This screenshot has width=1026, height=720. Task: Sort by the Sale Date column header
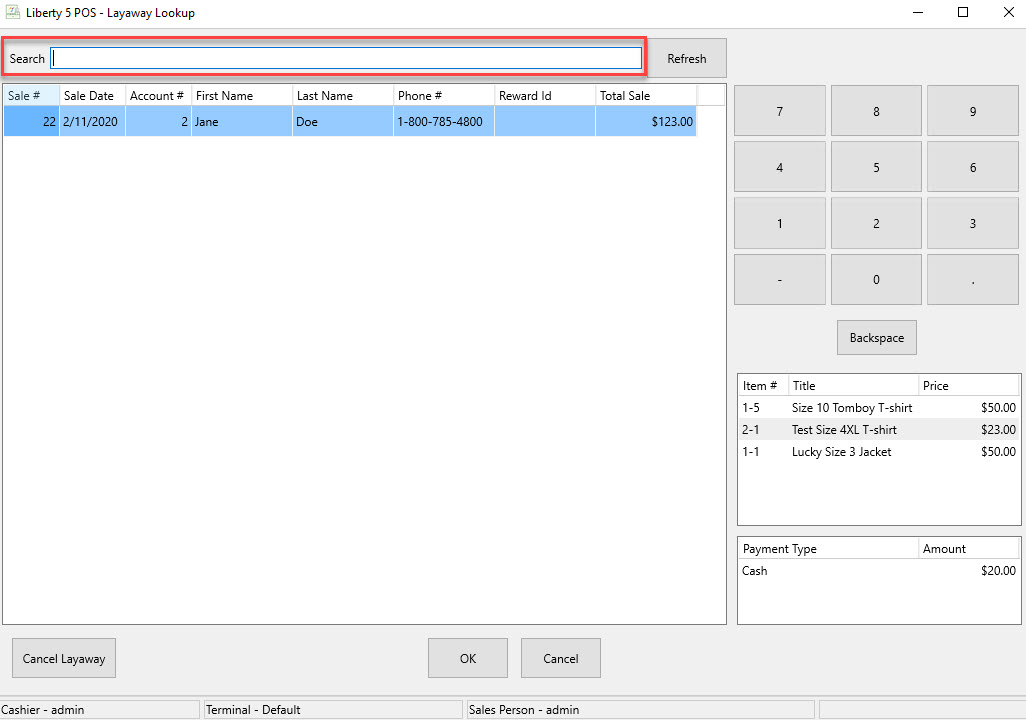click(92, 96)
